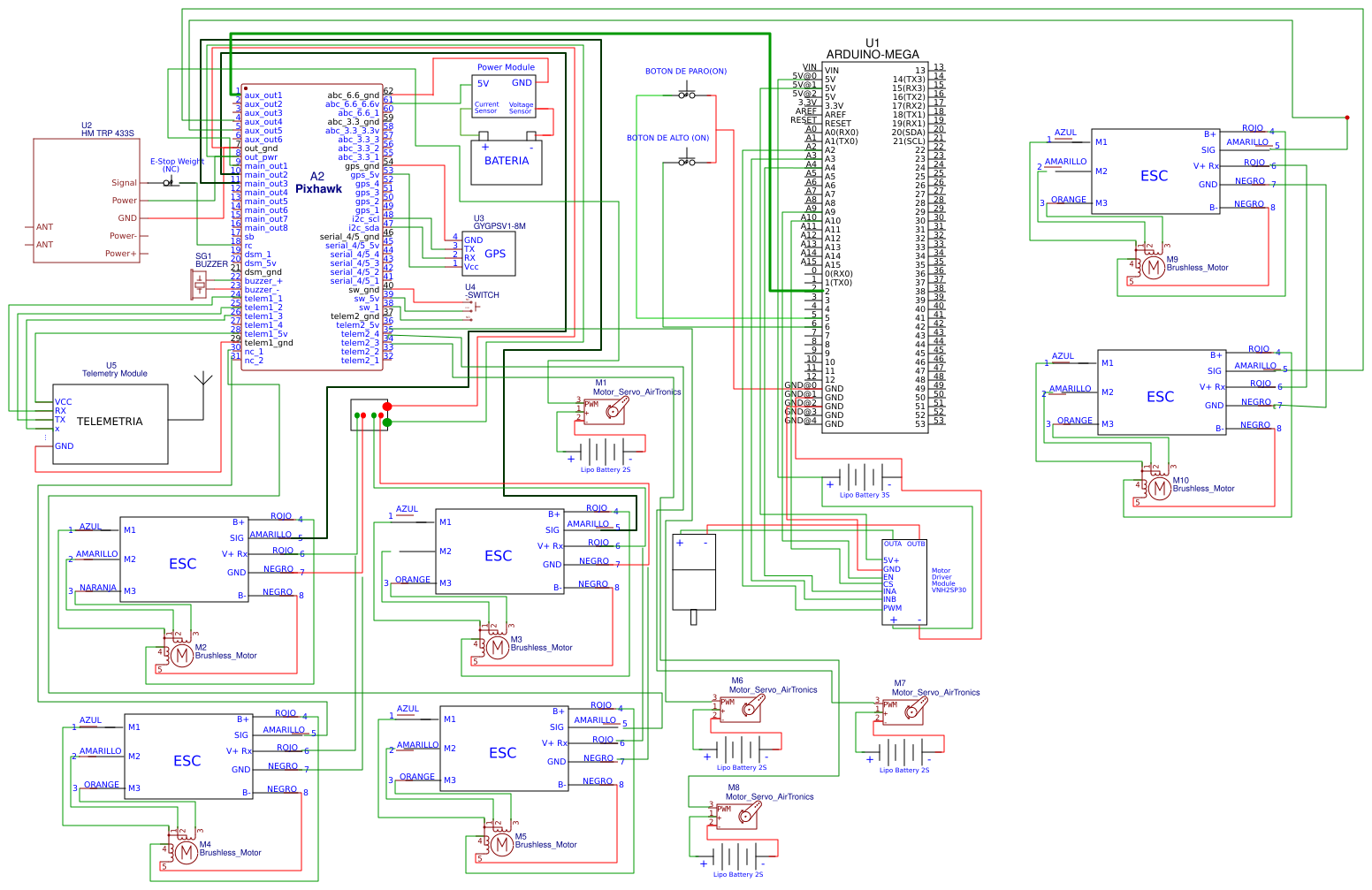Click the NARANJA wire label

click(98, 588)
